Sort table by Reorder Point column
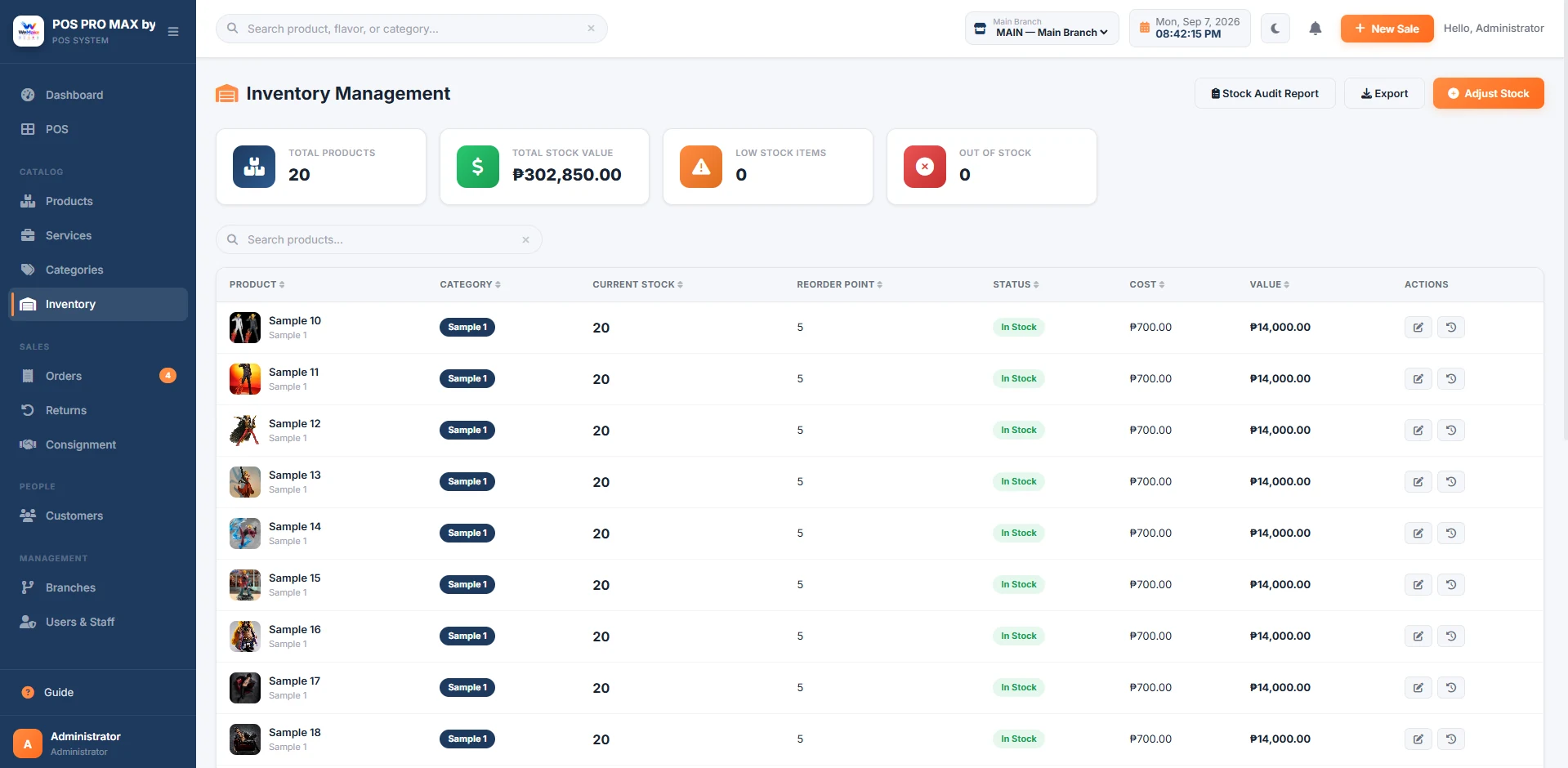 click(x=840, y=284)
